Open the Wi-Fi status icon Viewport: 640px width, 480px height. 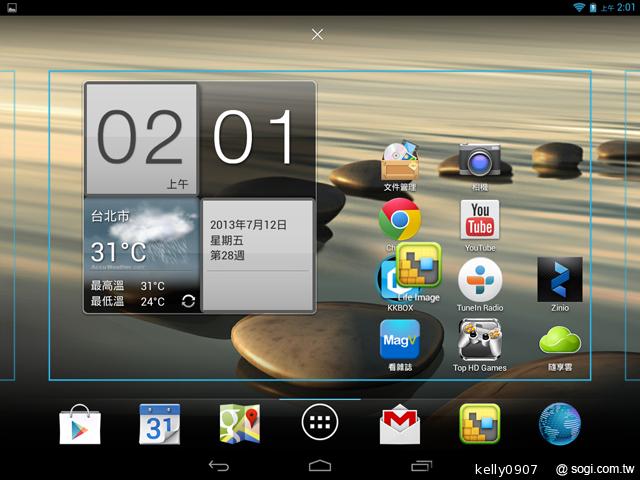pyautogui.click(x=578, y=7)
